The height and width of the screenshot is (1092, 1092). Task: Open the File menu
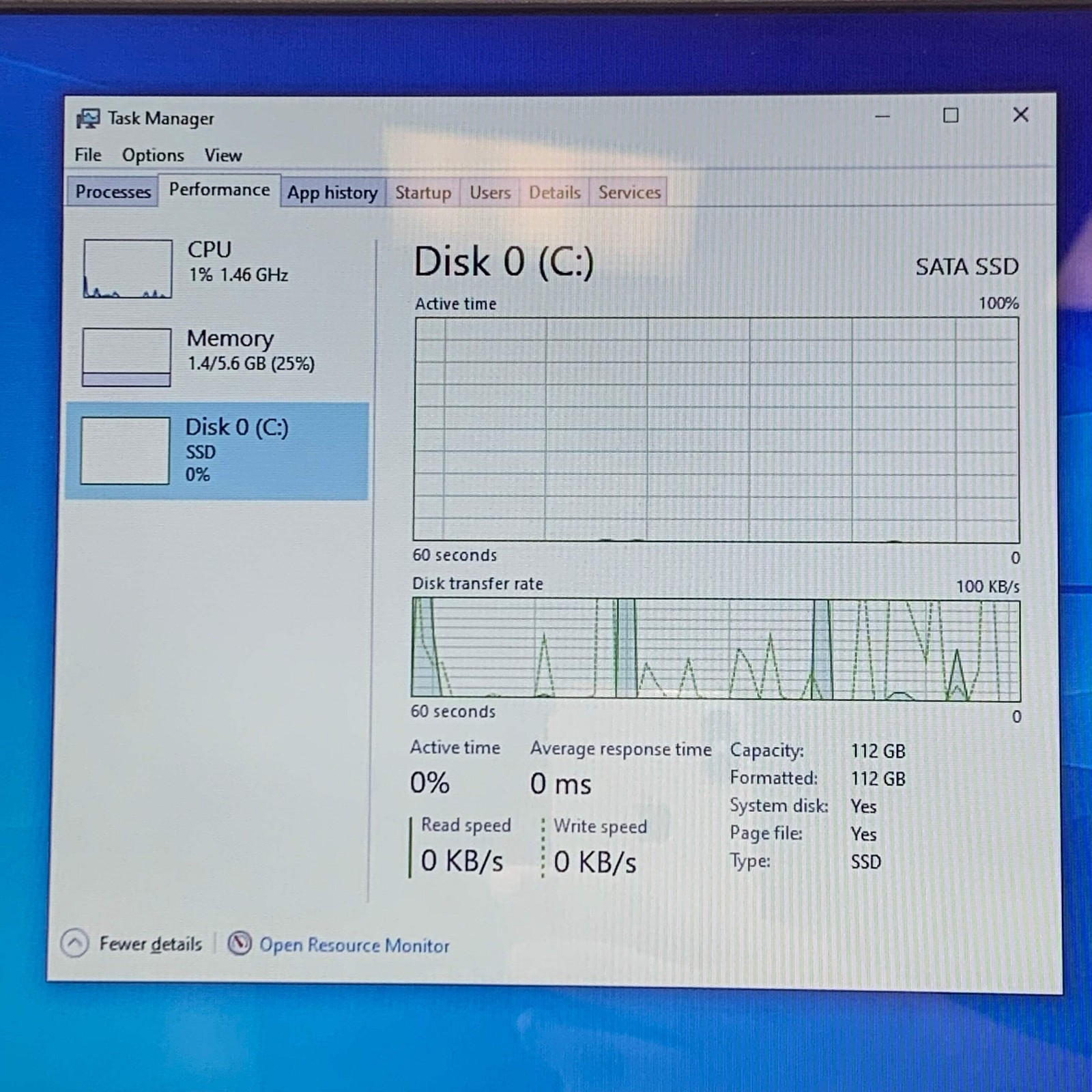point(88,155)
